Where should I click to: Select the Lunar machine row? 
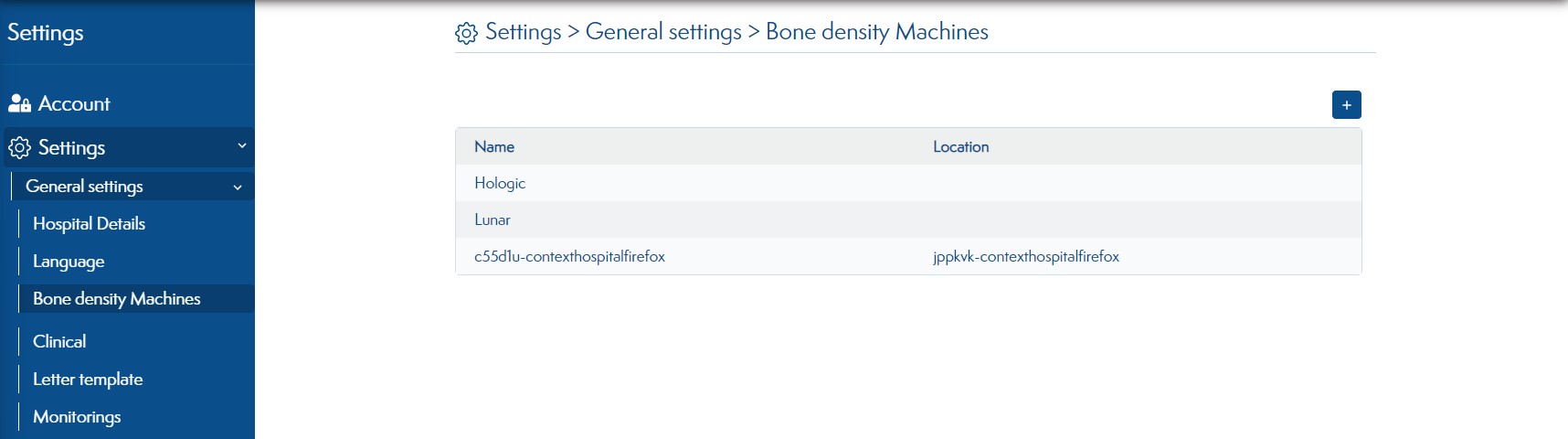click(x=908, y=219)
